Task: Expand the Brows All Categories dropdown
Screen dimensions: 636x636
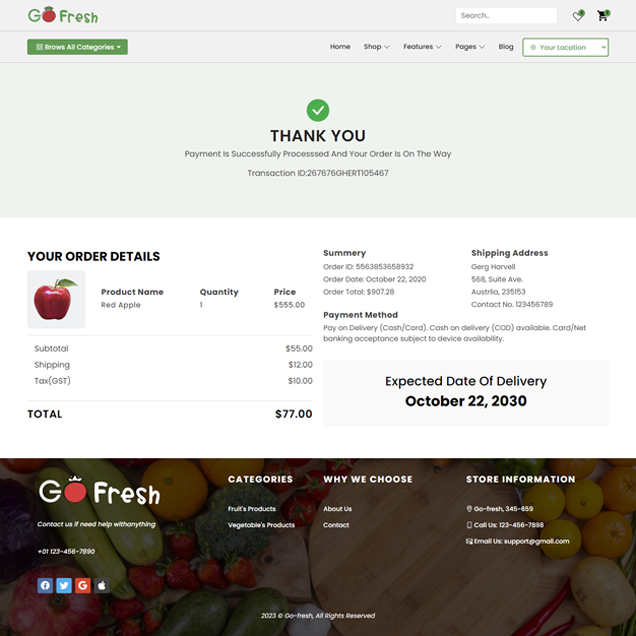Action: tap(77, 47)
